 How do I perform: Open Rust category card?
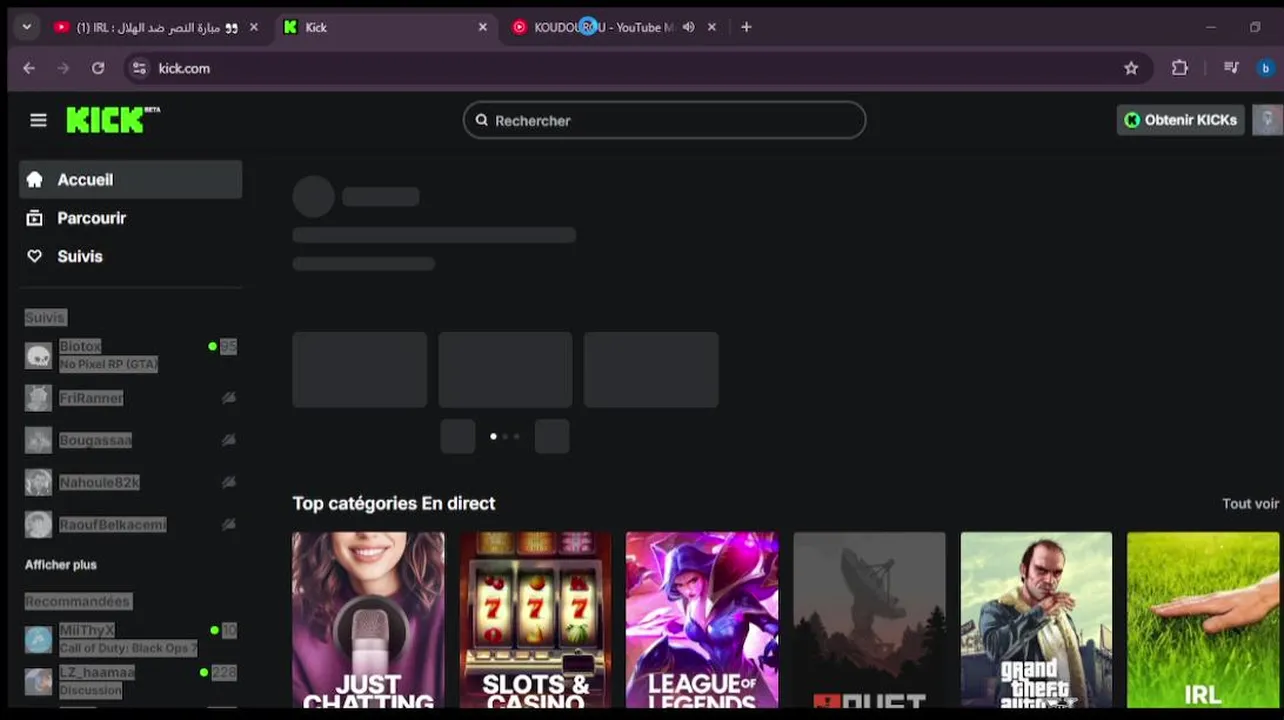point(869,620)
